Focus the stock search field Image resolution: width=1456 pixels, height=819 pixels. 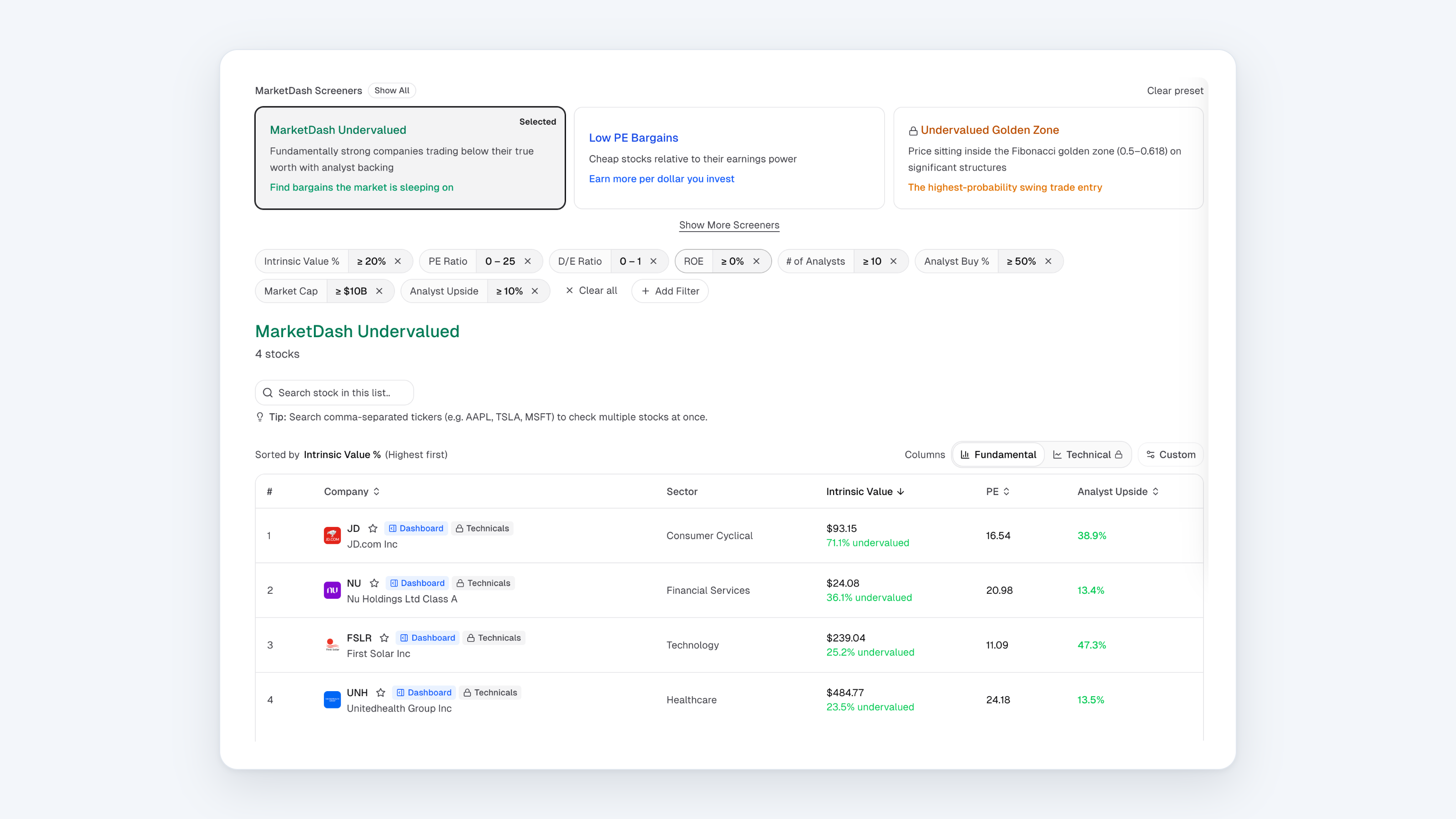pyautogui.click(x=334, y=393)
